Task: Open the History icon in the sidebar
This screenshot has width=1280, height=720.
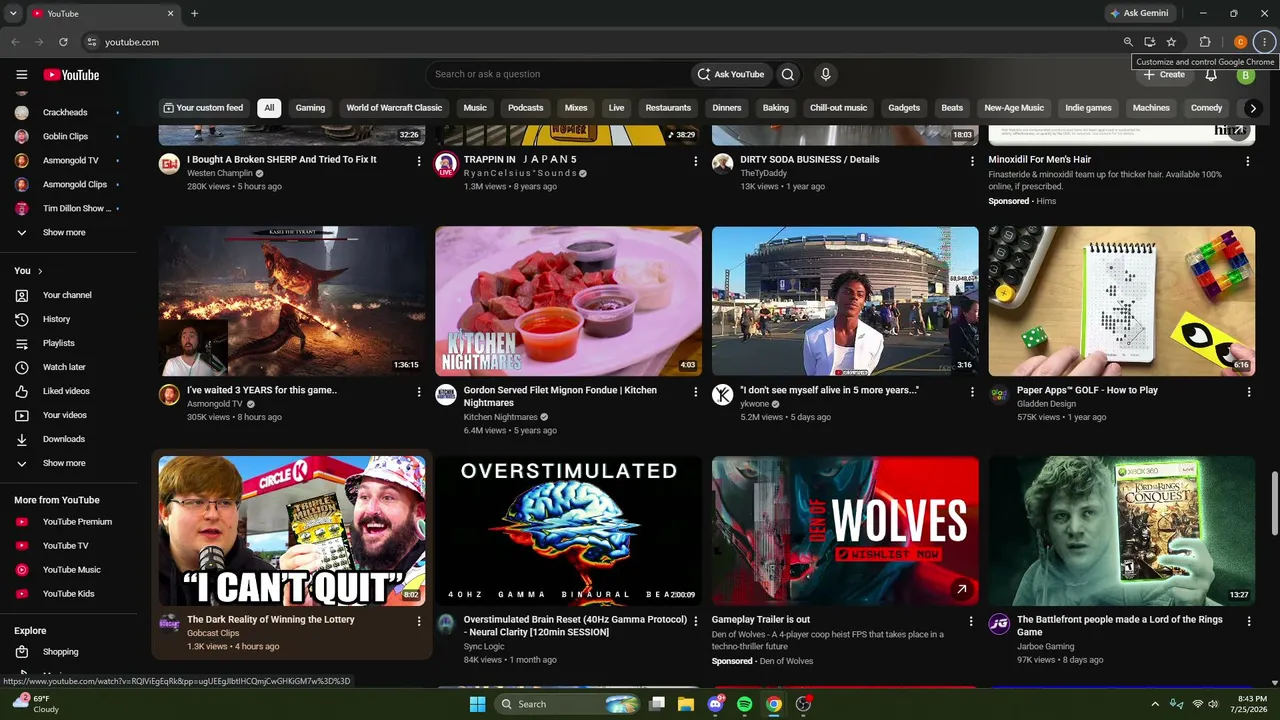Action: (x=21, y=319)
